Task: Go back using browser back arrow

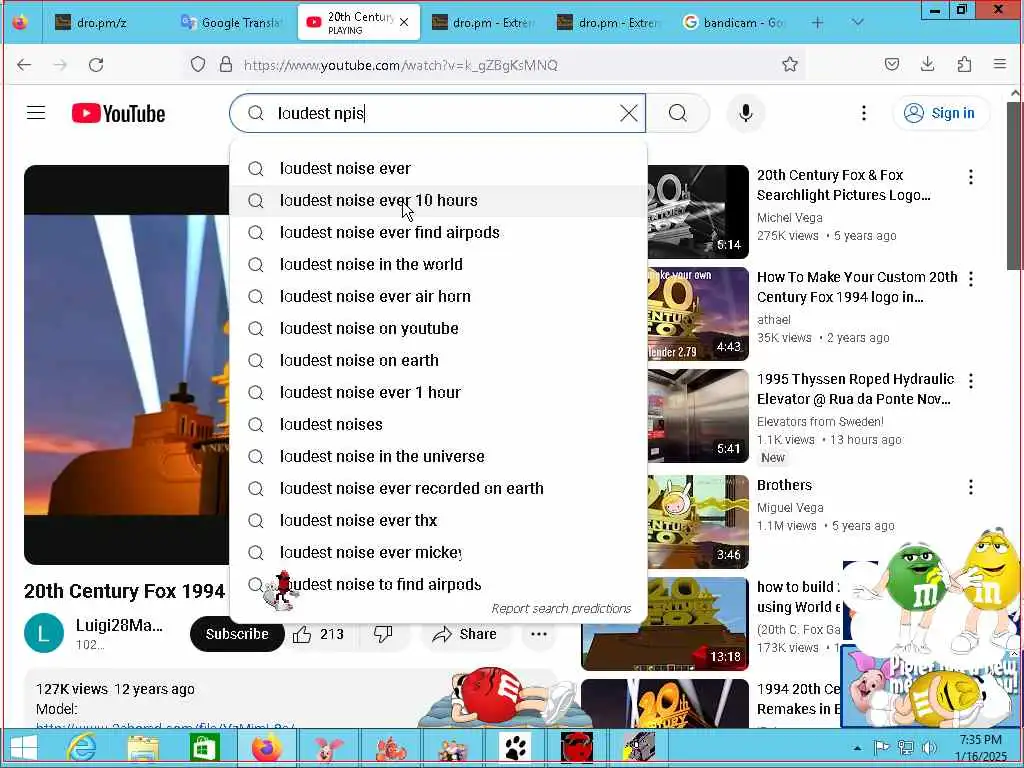Action: point(24,65)
